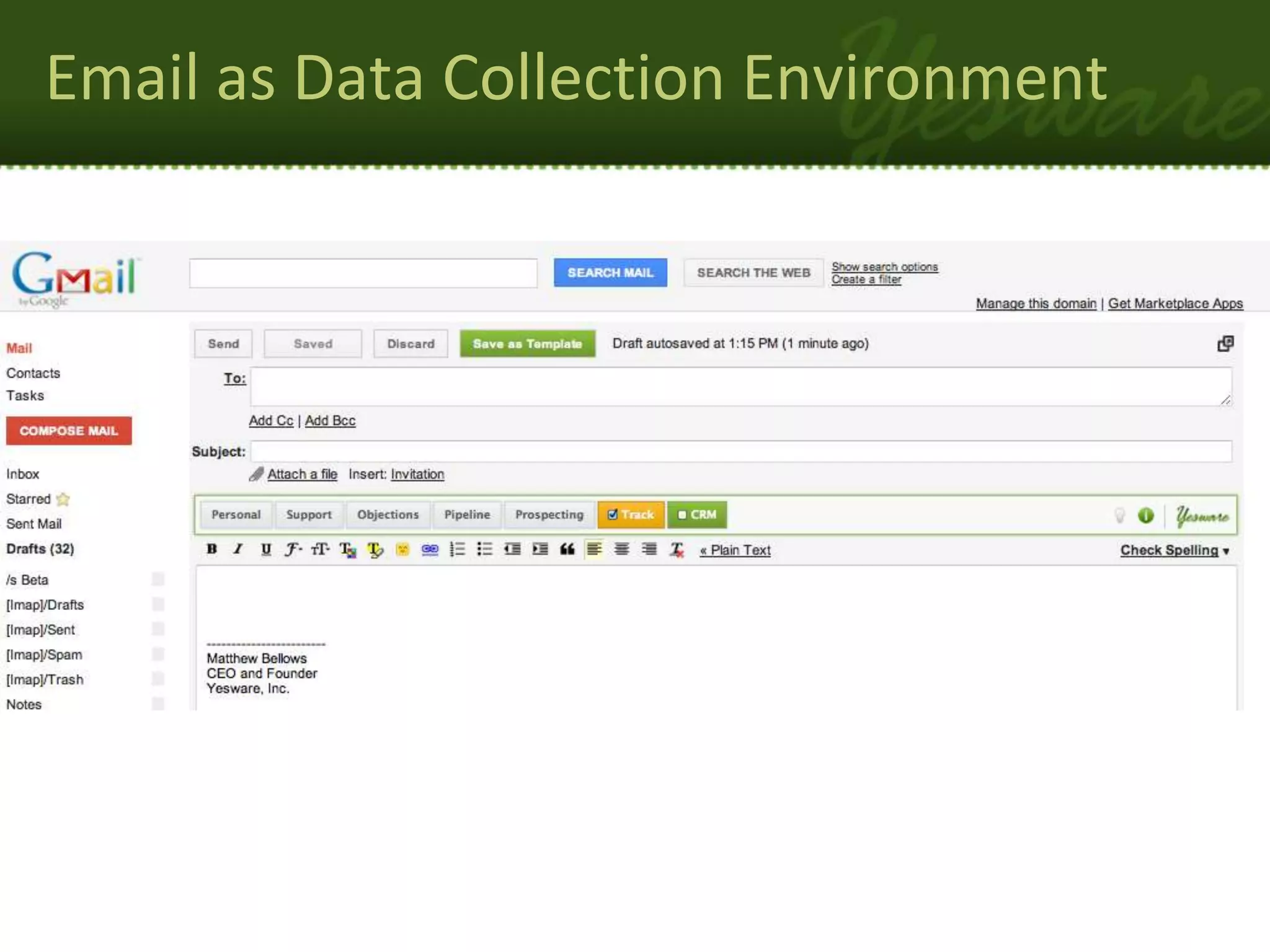Screen dimensions: 1270x952
Task: Toggle italic formatting
Action: click(x=238, y=549)
